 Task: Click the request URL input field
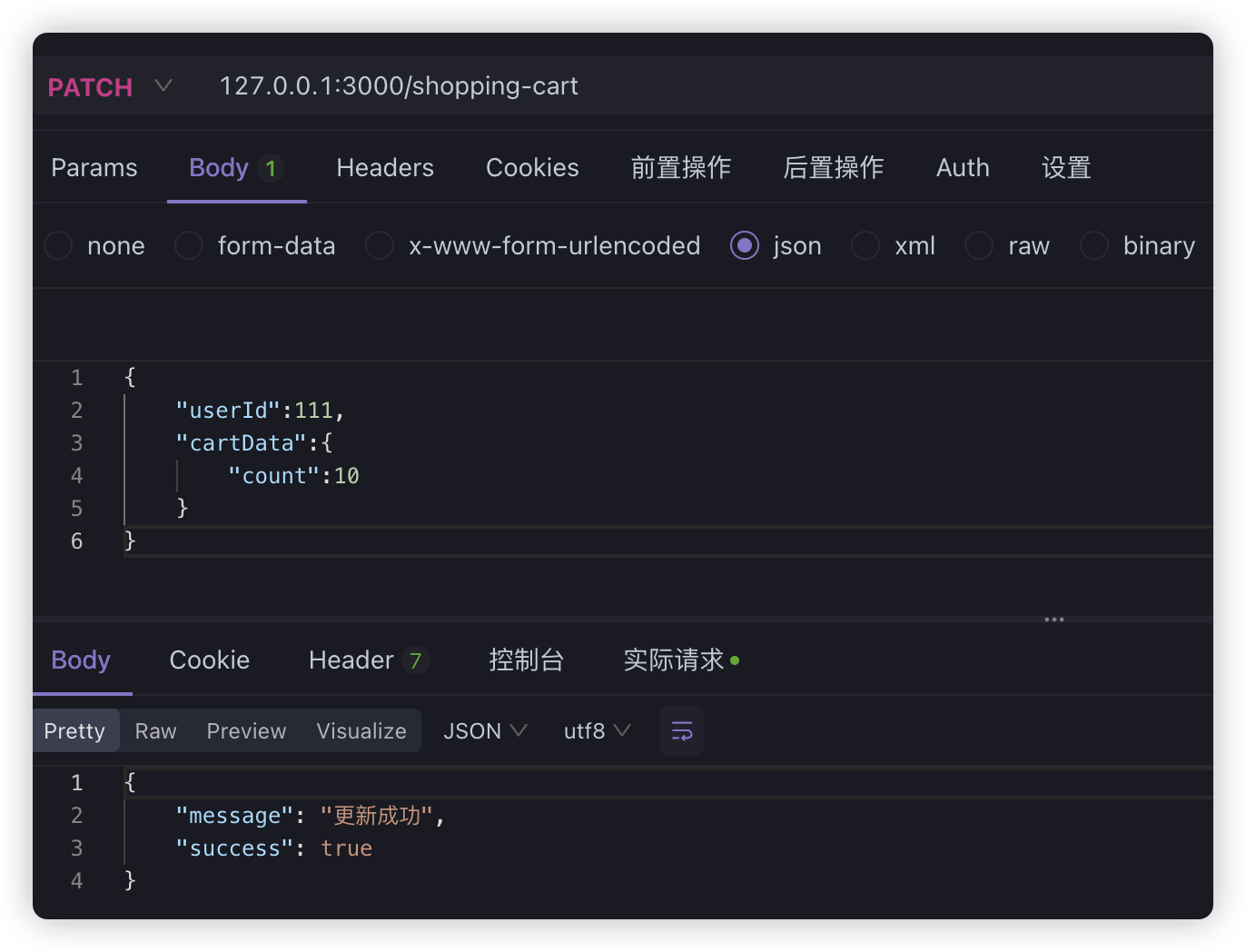(x=636, y=86)
